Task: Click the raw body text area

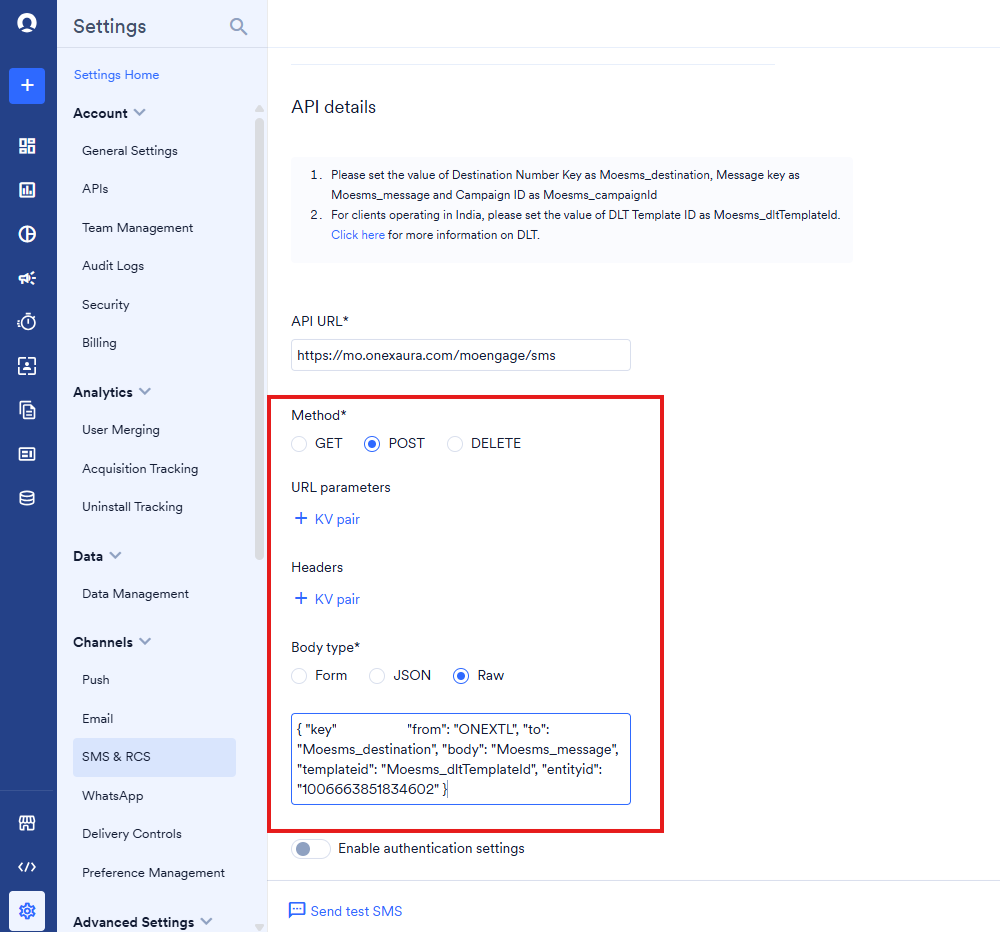Action: click(461, 759)
